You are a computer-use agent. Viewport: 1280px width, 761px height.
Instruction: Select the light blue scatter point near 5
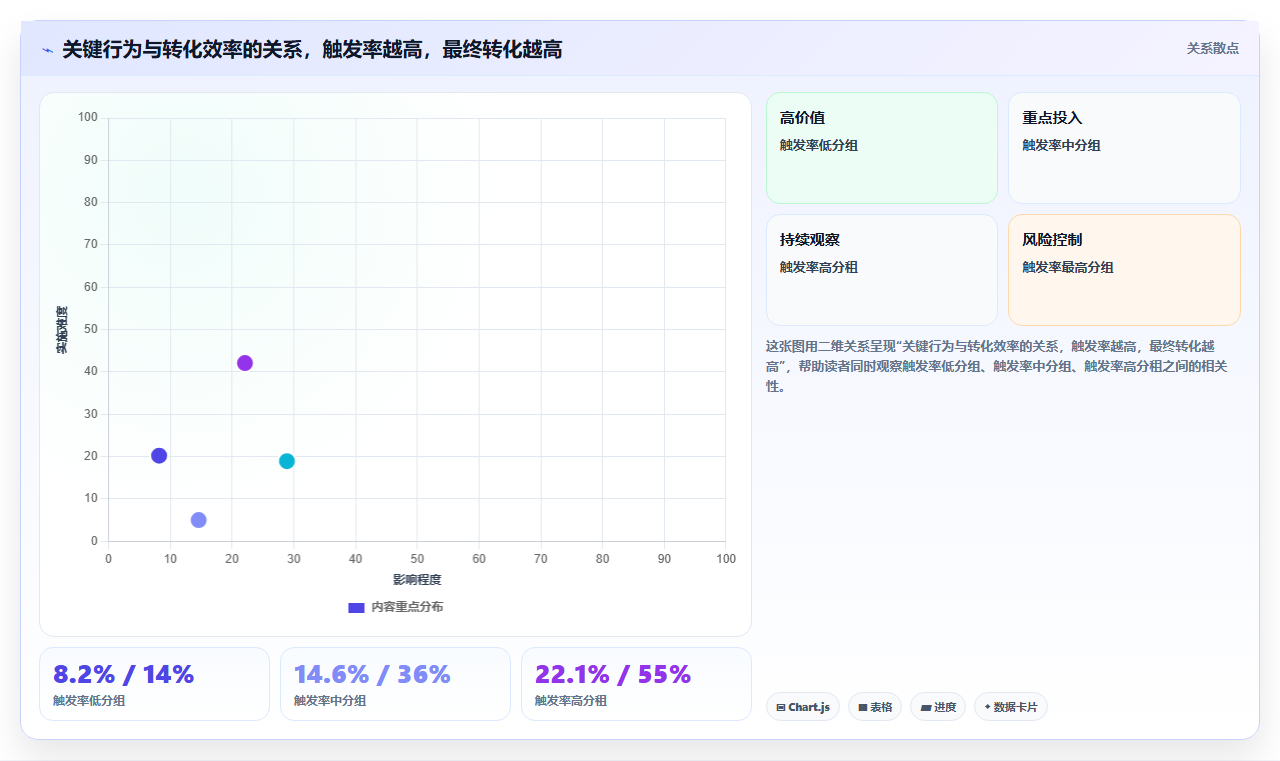199,520
